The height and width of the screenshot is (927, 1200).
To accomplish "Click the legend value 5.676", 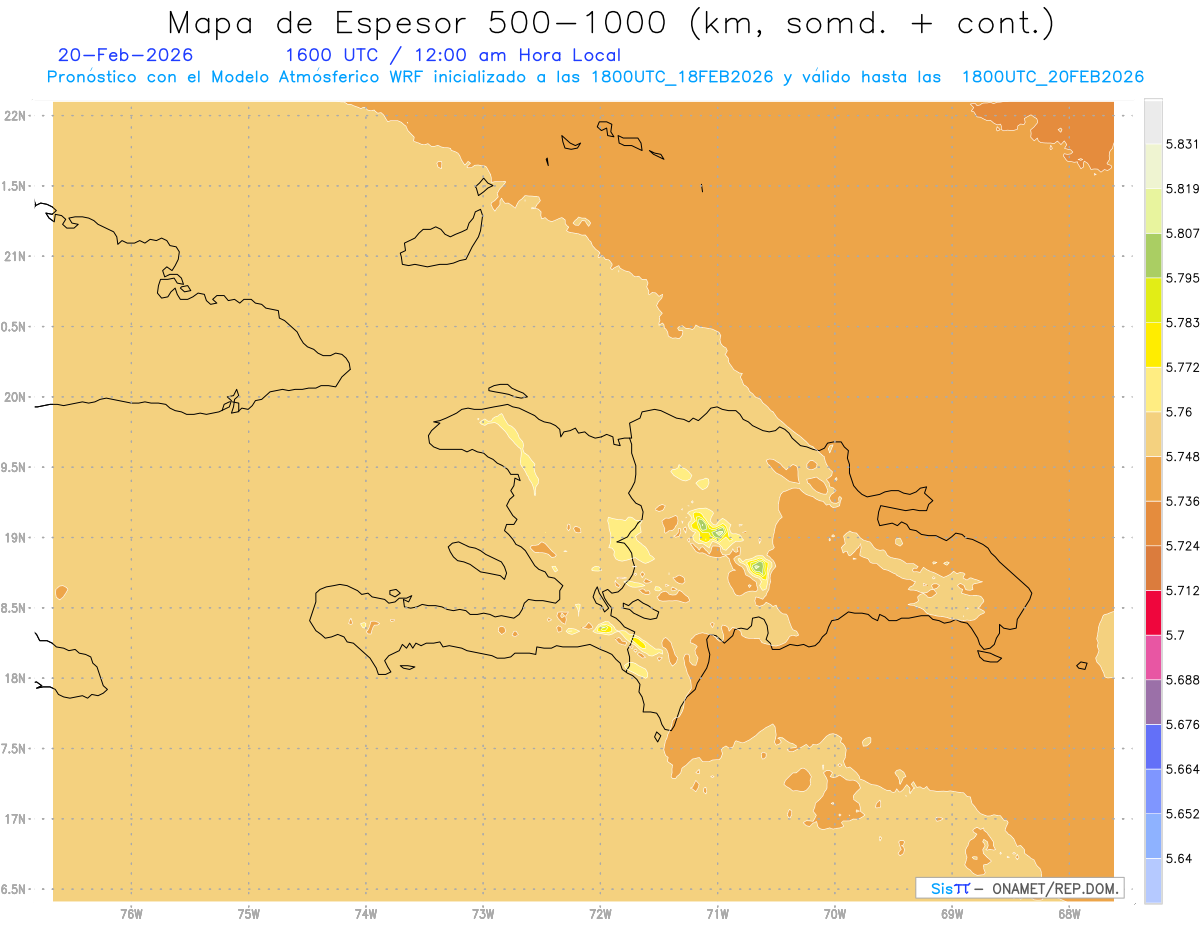I will click(1182, 724).
